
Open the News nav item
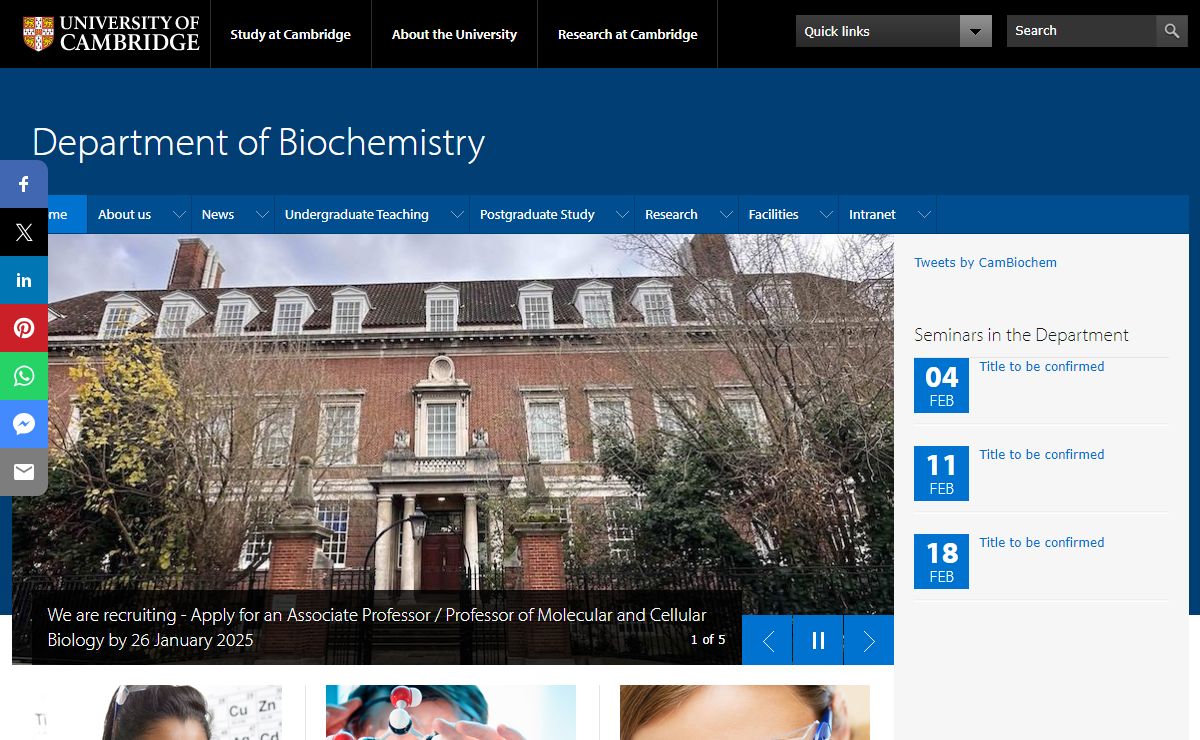(218, 214)
